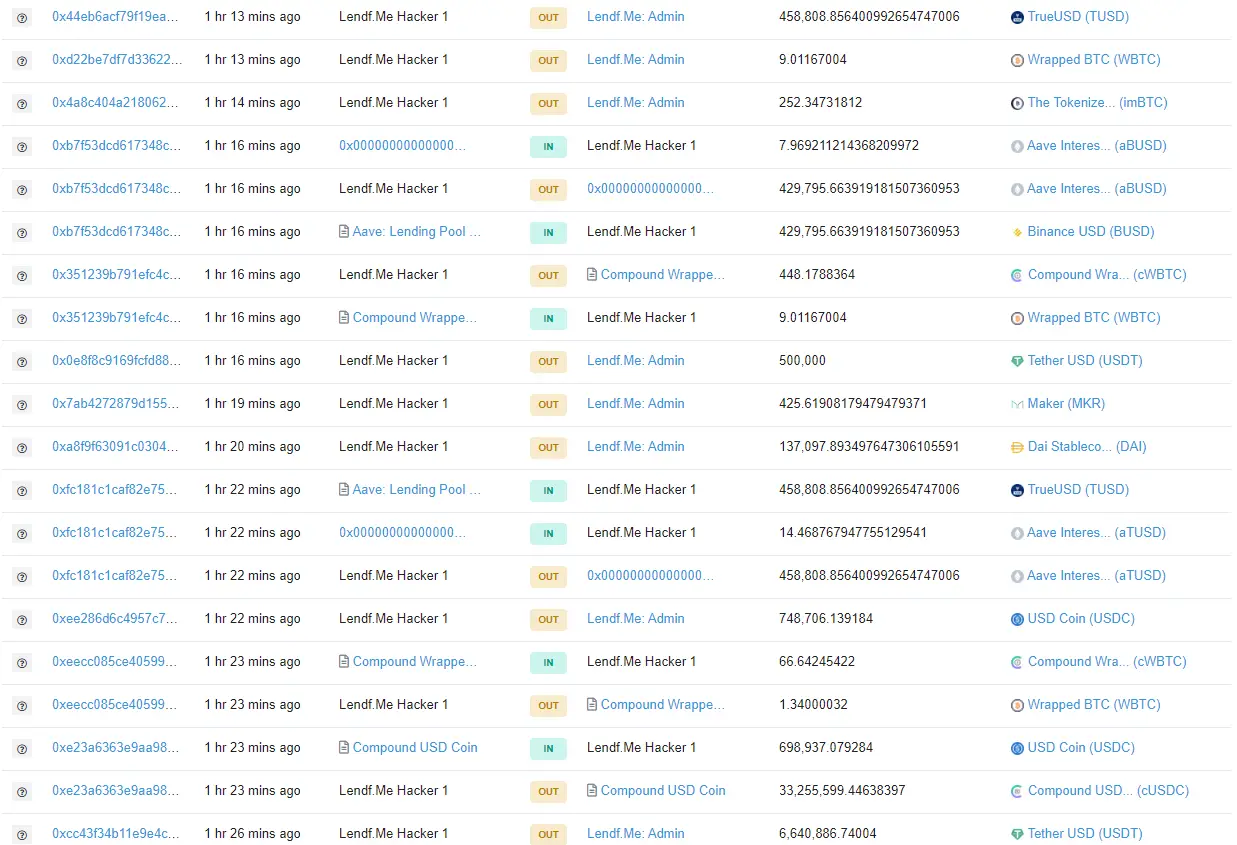Open USD Coin (USDC) link in the 698,937.079284 row

tap(1081, 748)
